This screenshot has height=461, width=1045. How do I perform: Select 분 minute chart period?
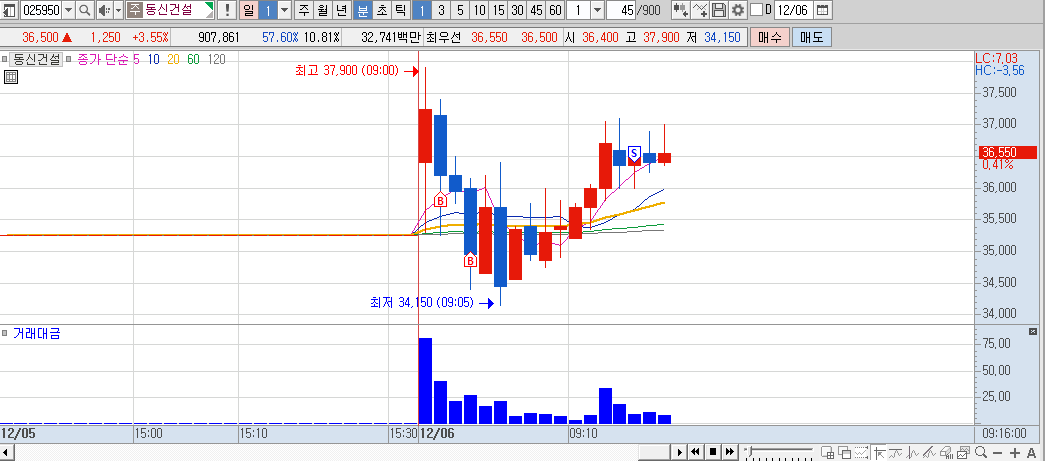click(x=362, y=9)
